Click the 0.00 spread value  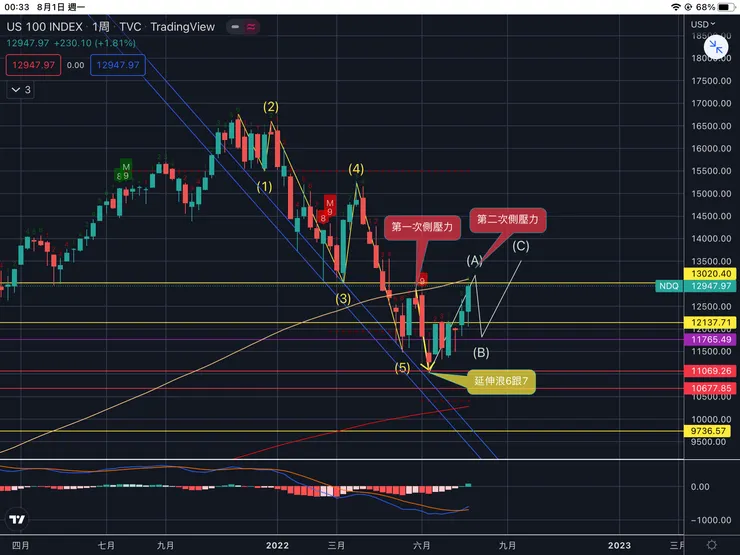[76, 65]
